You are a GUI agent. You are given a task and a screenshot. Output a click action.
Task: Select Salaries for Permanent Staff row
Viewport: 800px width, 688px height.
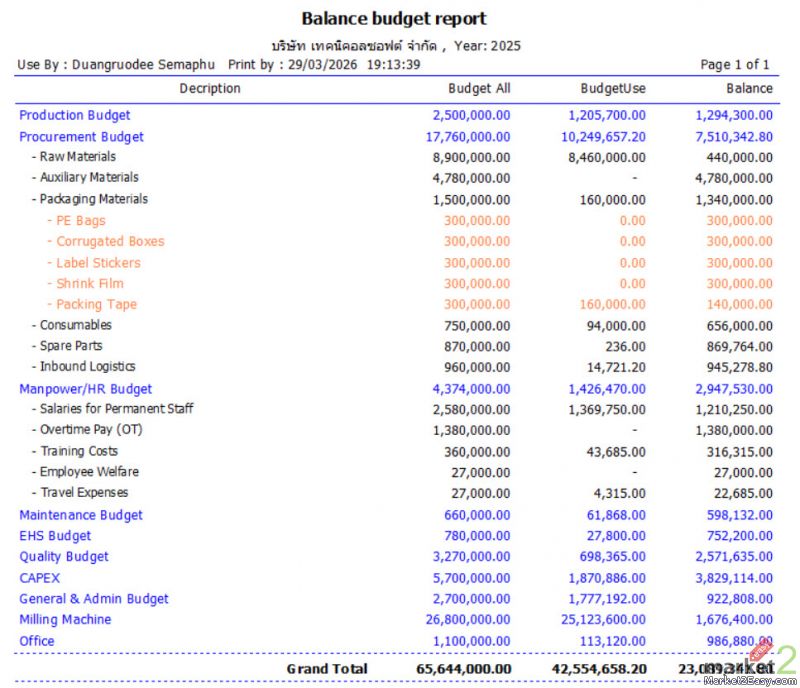116,409
